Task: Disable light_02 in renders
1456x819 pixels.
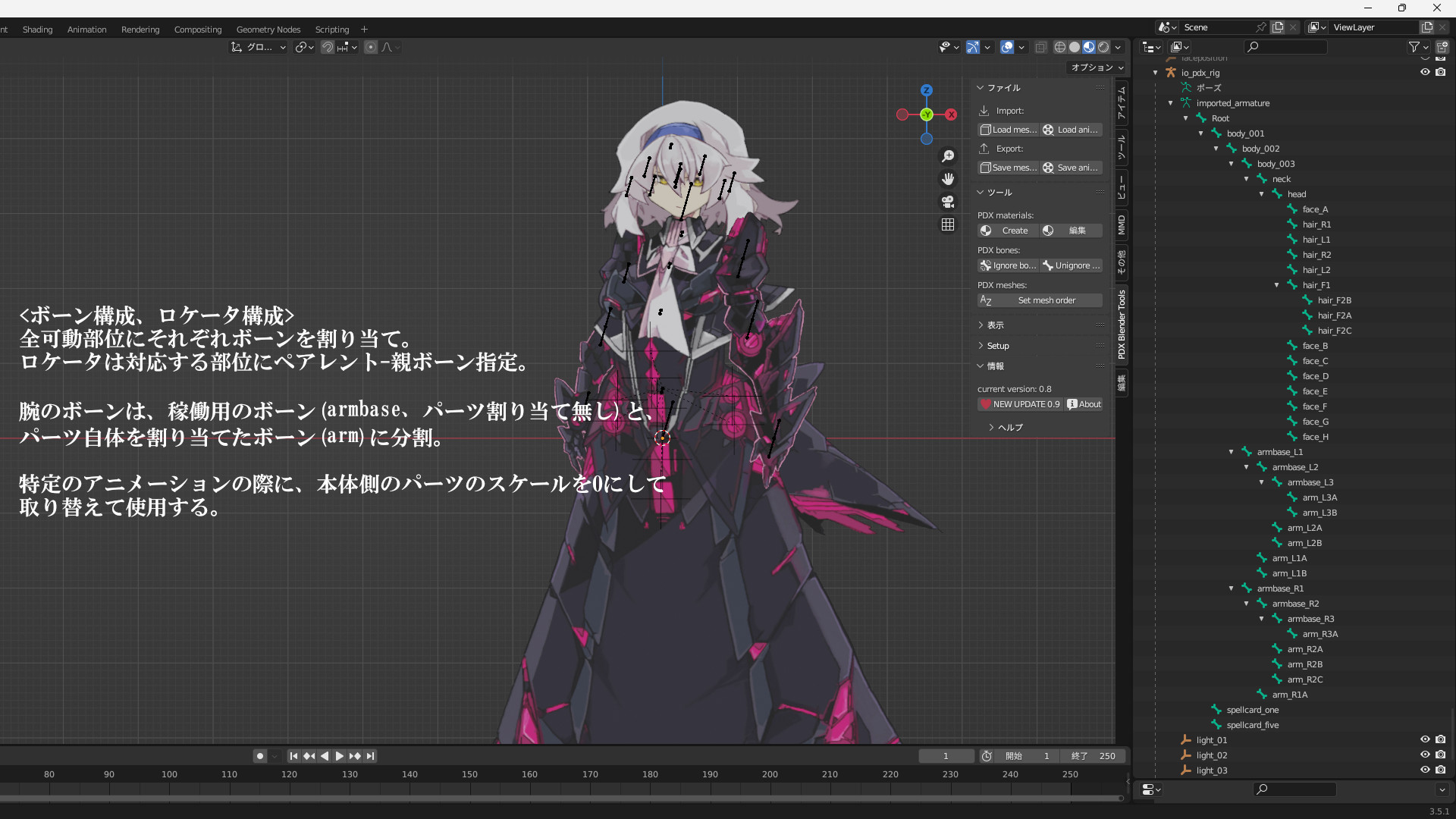Action: click(x=1440, y=755)
